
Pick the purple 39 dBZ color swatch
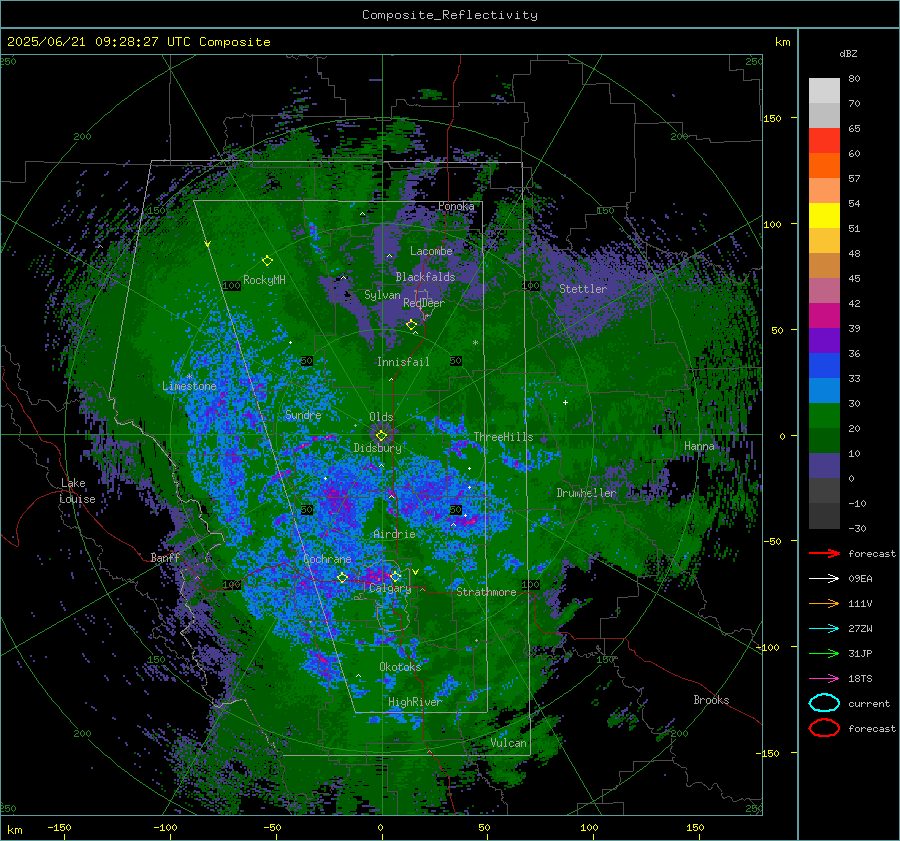[824, 340]
